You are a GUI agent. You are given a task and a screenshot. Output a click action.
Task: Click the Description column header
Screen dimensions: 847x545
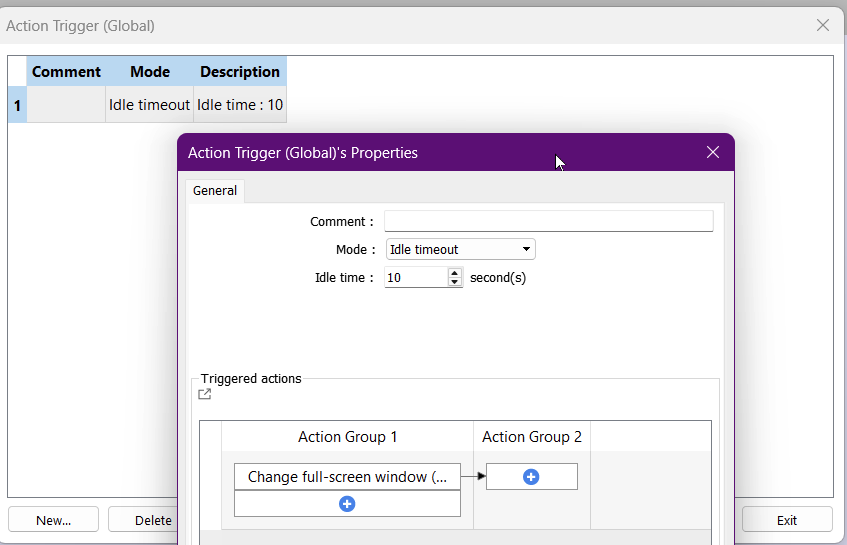point(240,72)
